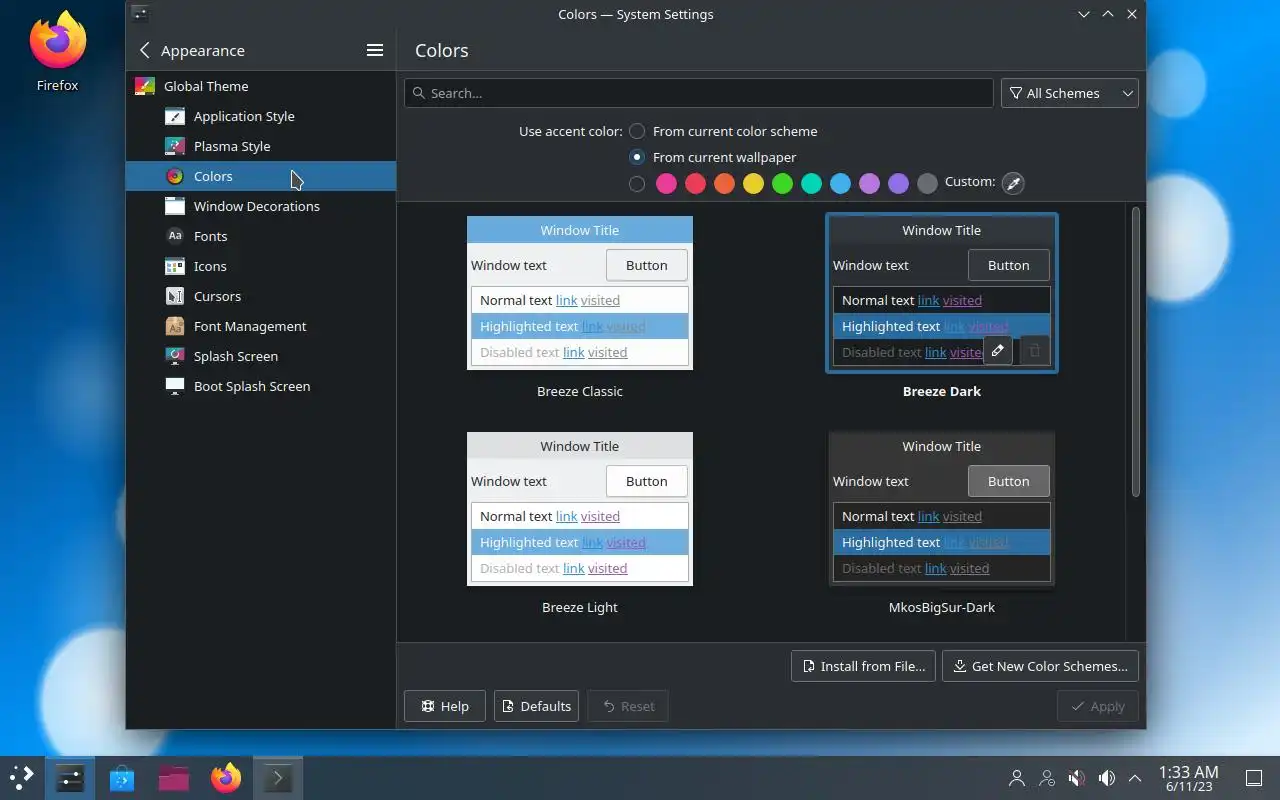Viewport: 1280px width, 800px height.
Task: Choose the light blue accent color
Action: 840,183
